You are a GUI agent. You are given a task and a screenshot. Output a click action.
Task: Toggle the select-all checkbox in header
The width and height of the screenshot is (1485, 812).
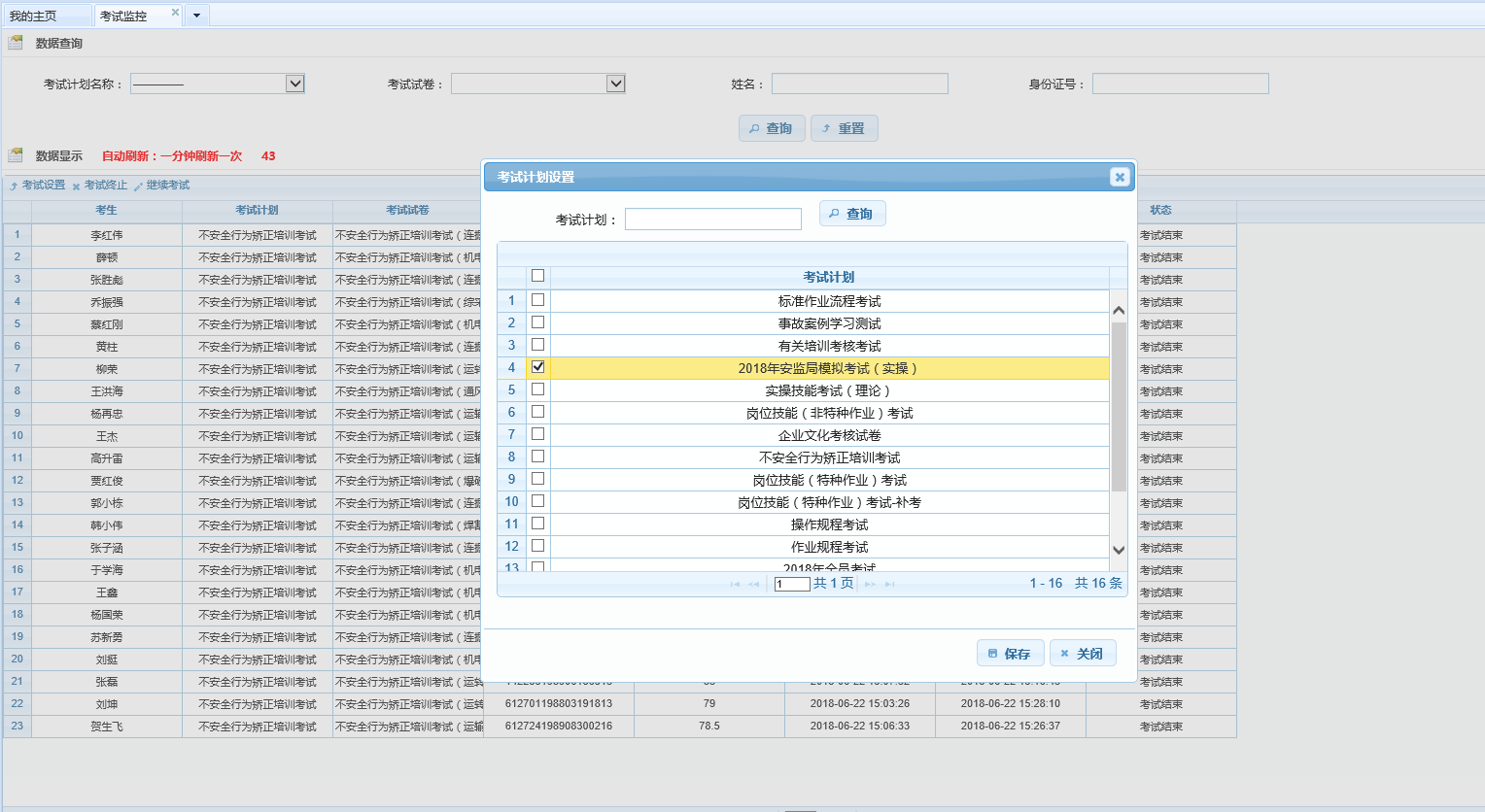[x=537, y=276]
